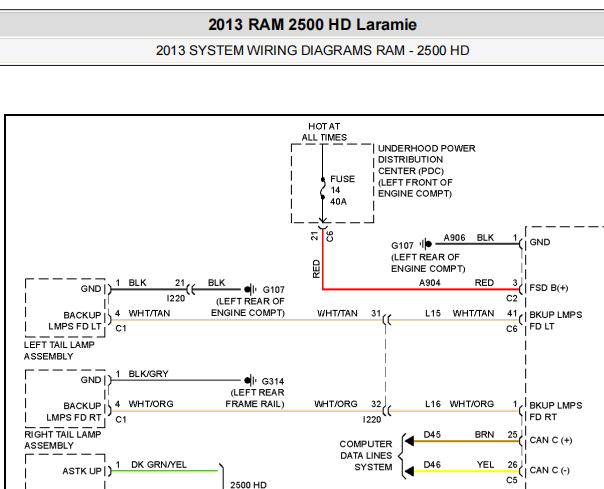Viewport: 604px width, 489px height.
Task: Click 'BACKUP LMPS FD RT' in right tail lamp box
Action: 74,412
